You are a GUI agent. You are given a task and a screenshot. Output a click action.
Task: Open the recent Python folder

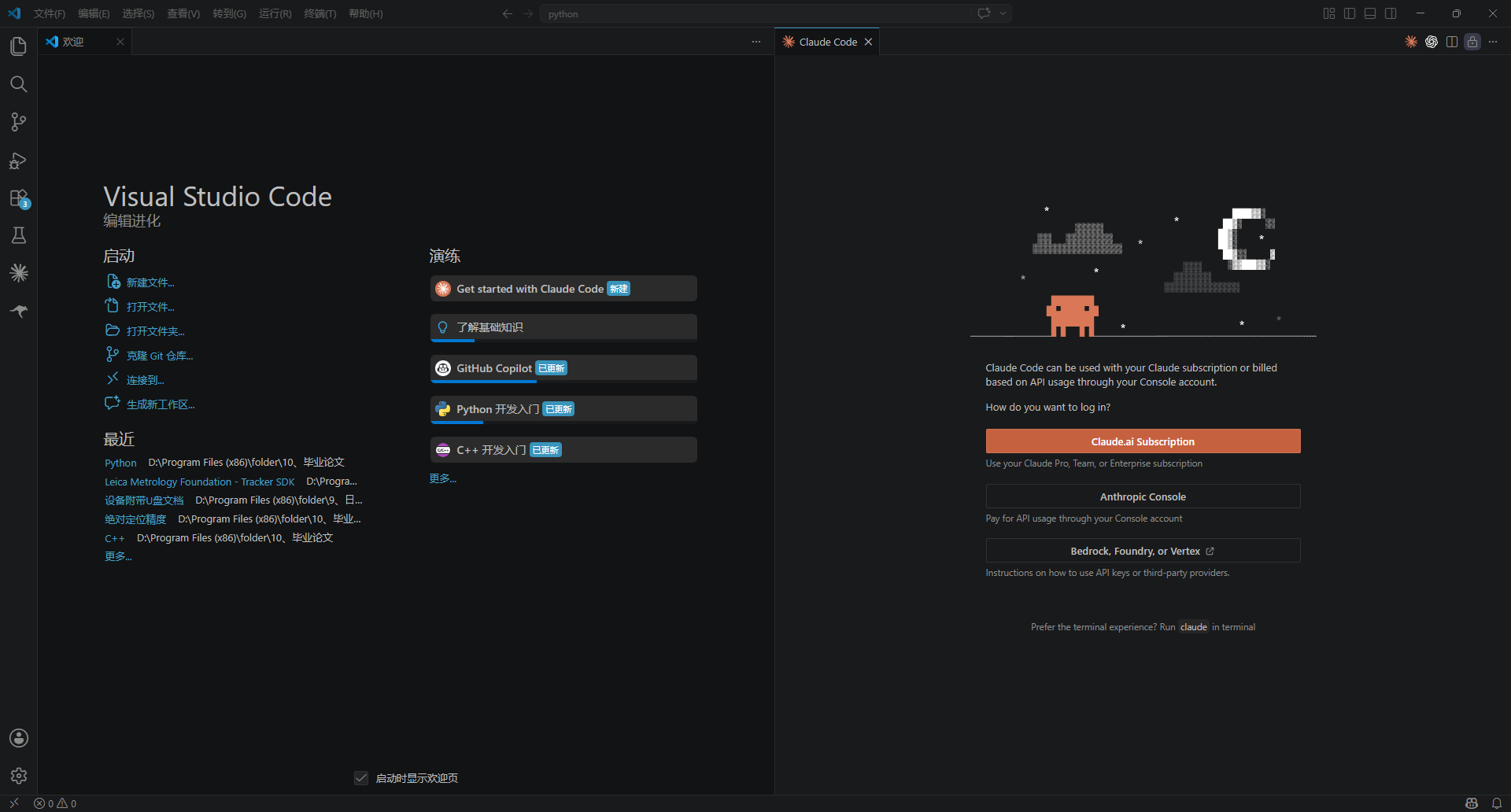pyautogui.click(x=120, y=463)
